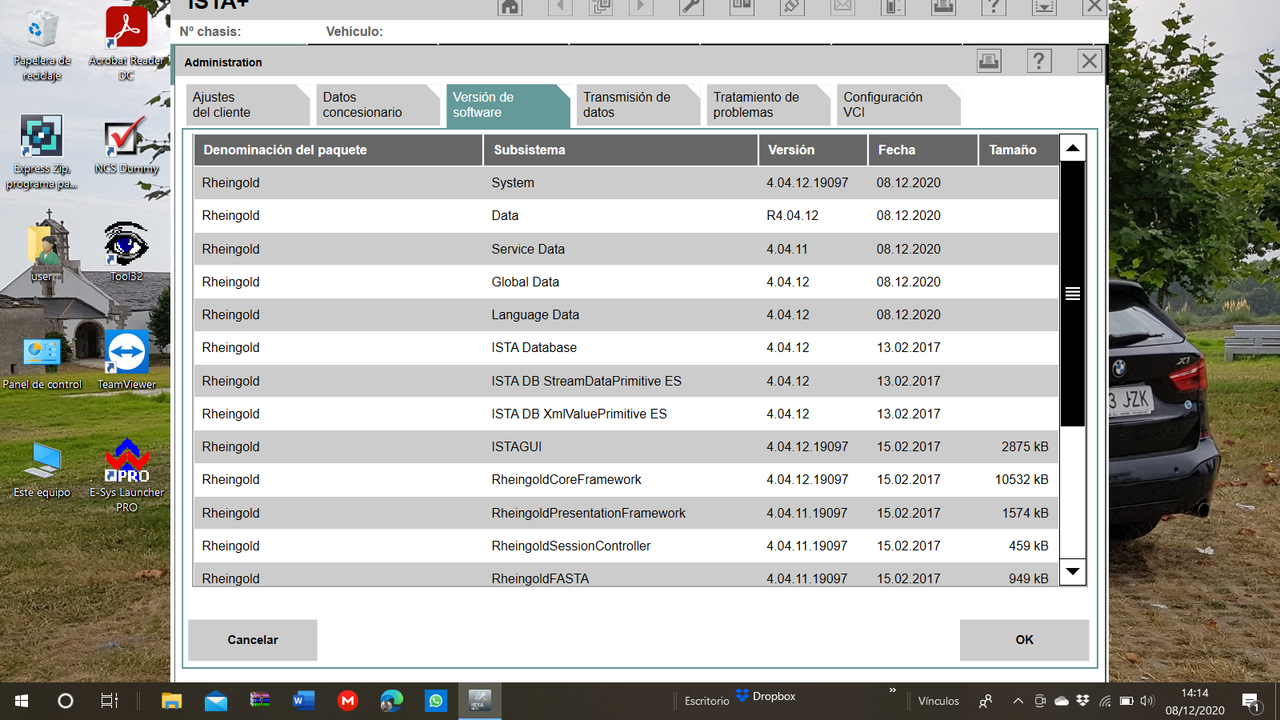Open Este equipo desktop icon

[42, 468]
